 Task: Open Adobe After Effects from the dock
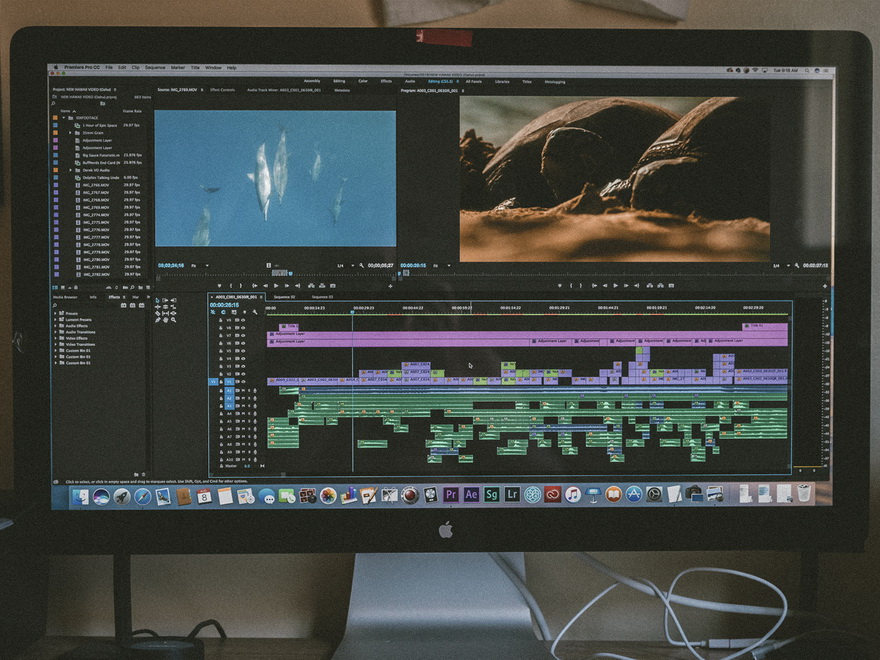[471, 495]
